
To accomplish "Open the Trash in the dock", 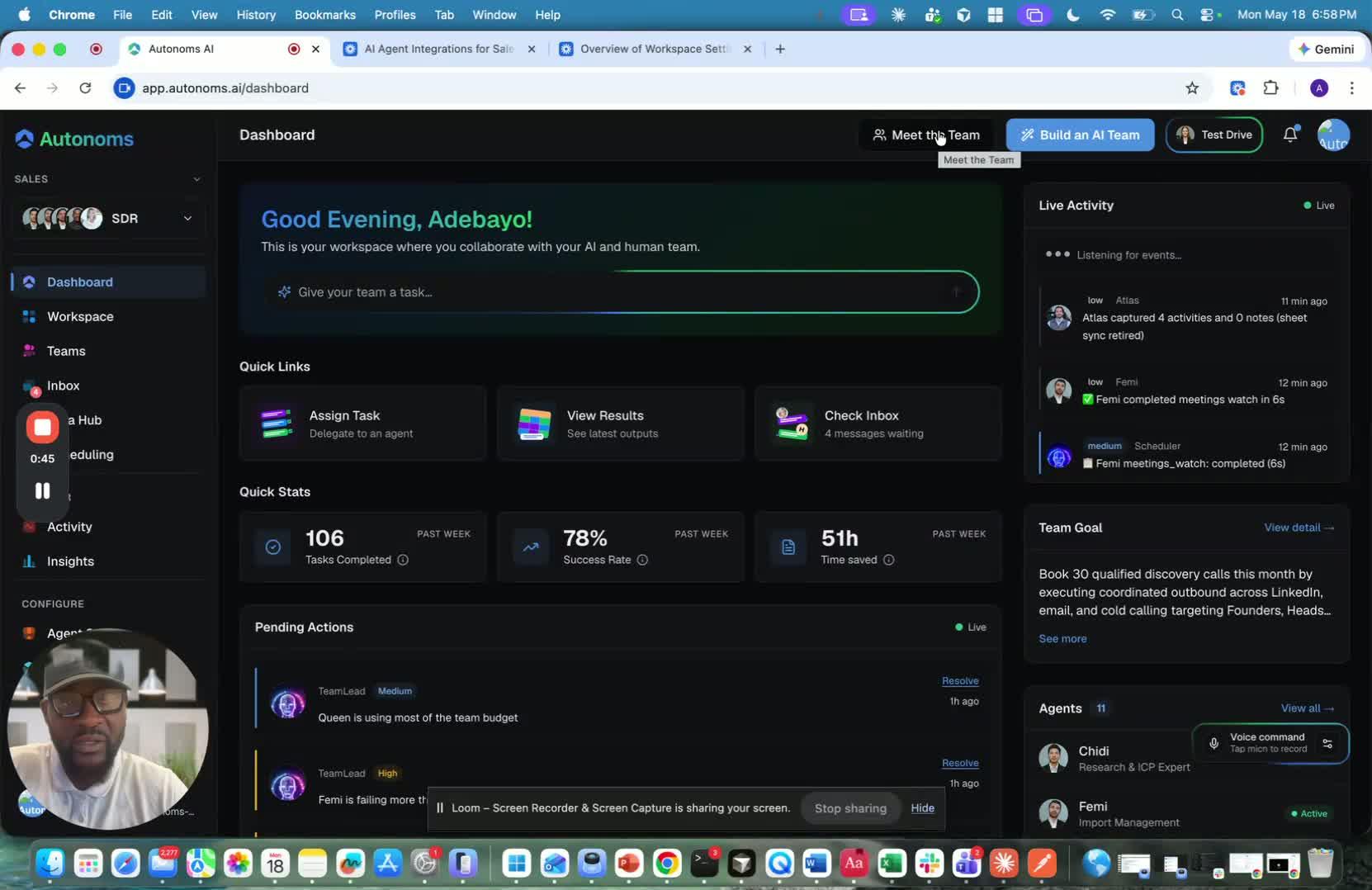I will 1321,864.
